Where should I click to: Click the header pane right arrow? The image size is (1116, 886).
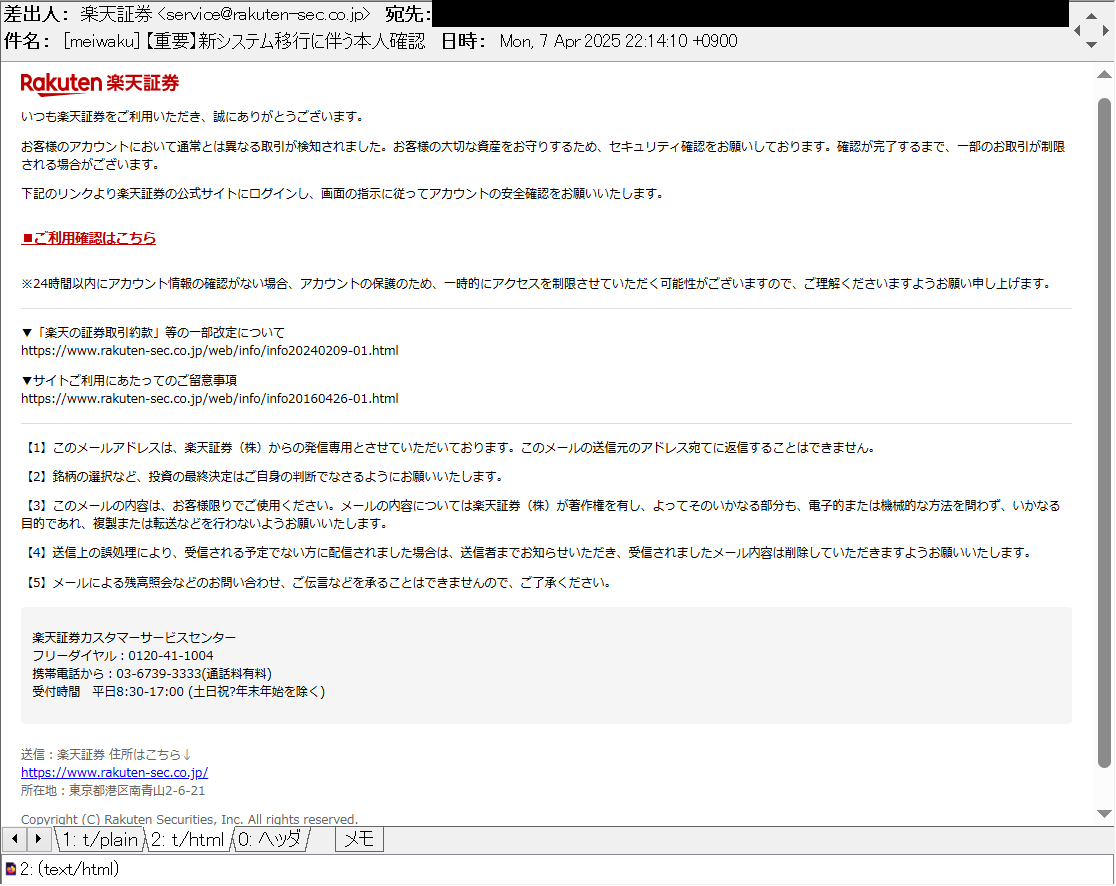[1105, 30]
